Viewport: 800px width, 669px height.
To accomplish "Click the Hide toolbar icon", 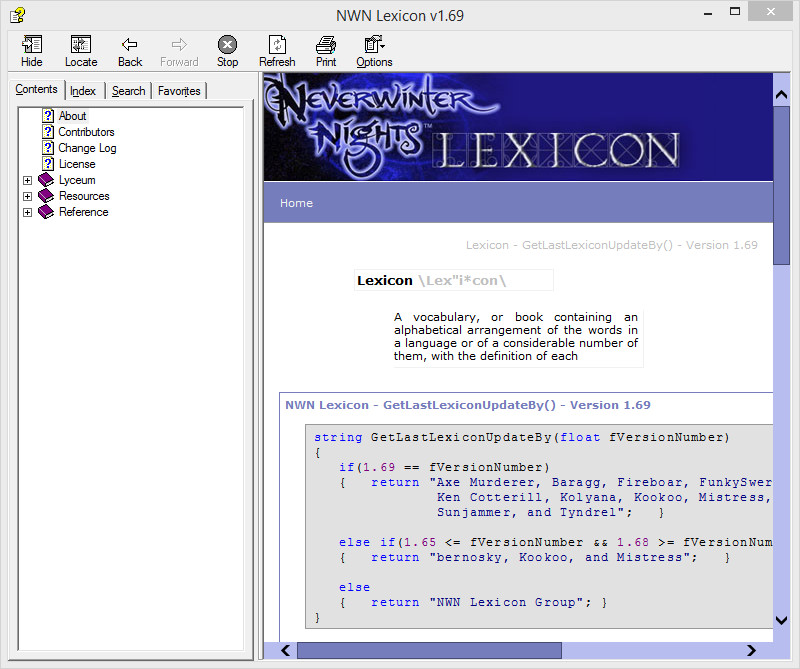I will pyautogui.click(x=32, y=45).
